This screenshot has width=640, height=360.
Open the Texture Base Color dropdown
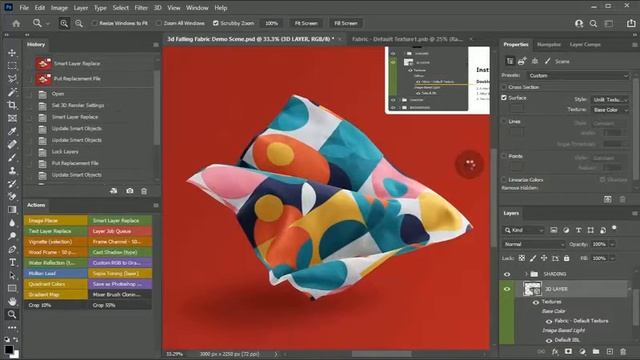tap(610, 110)
